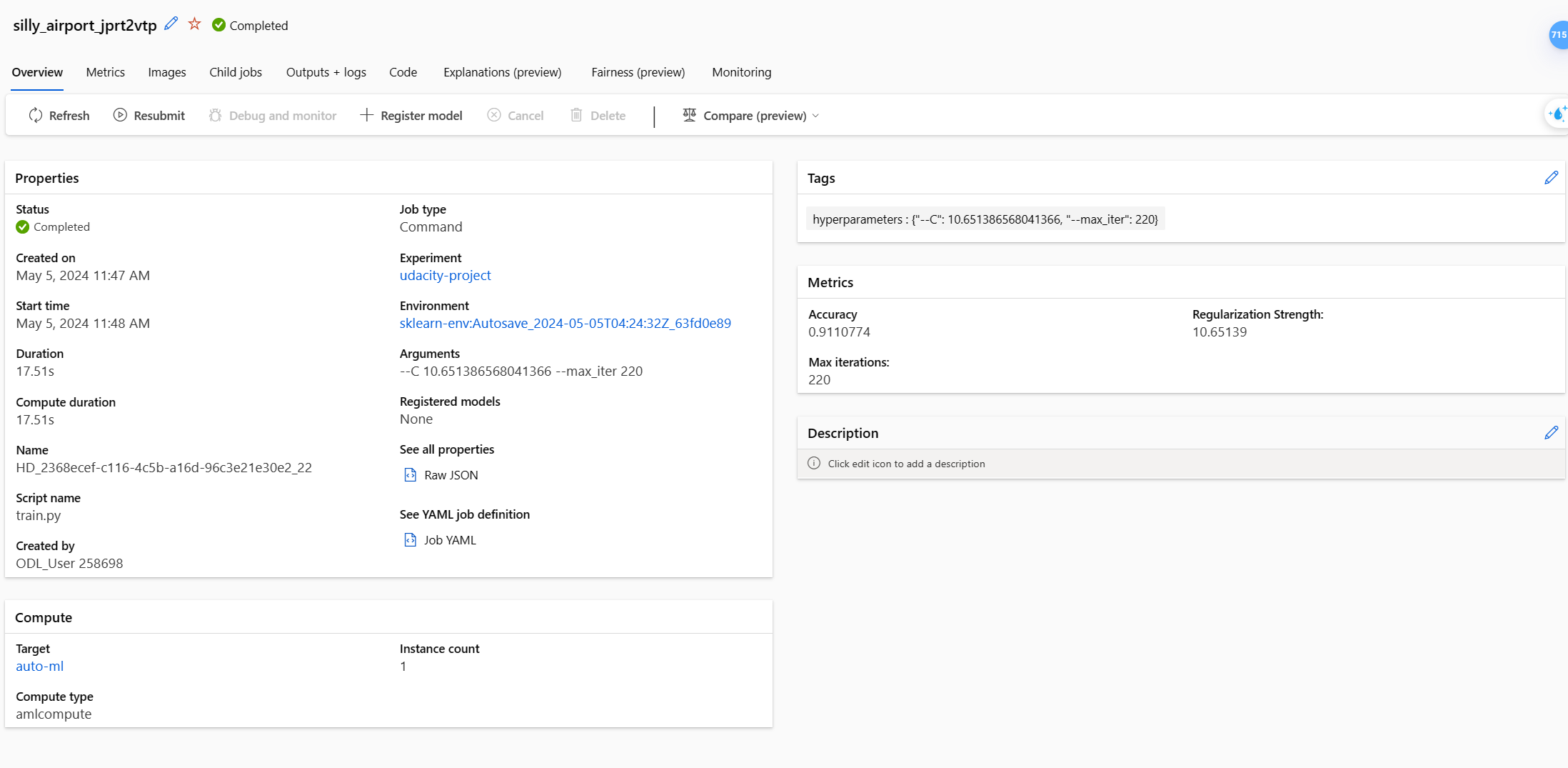Click the Accuracy value 0.9110774
The height and width of the screenshot is (768, 1568).
click(x=840, y=331)
